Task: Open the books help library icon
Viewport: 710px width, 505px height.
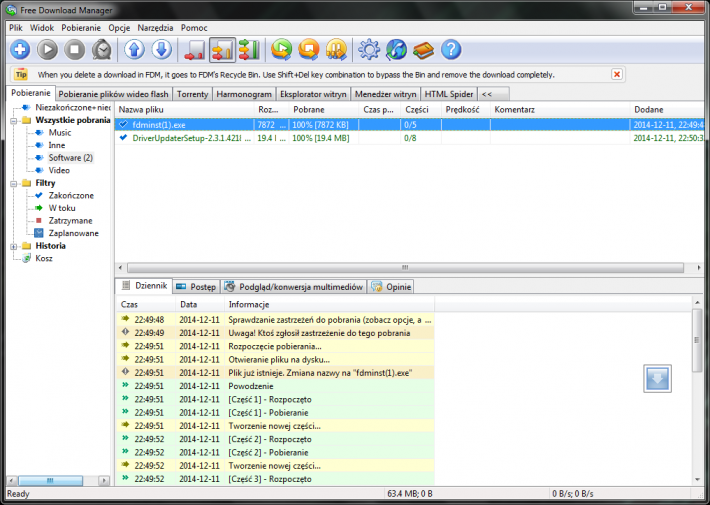Action: [423, 49]
